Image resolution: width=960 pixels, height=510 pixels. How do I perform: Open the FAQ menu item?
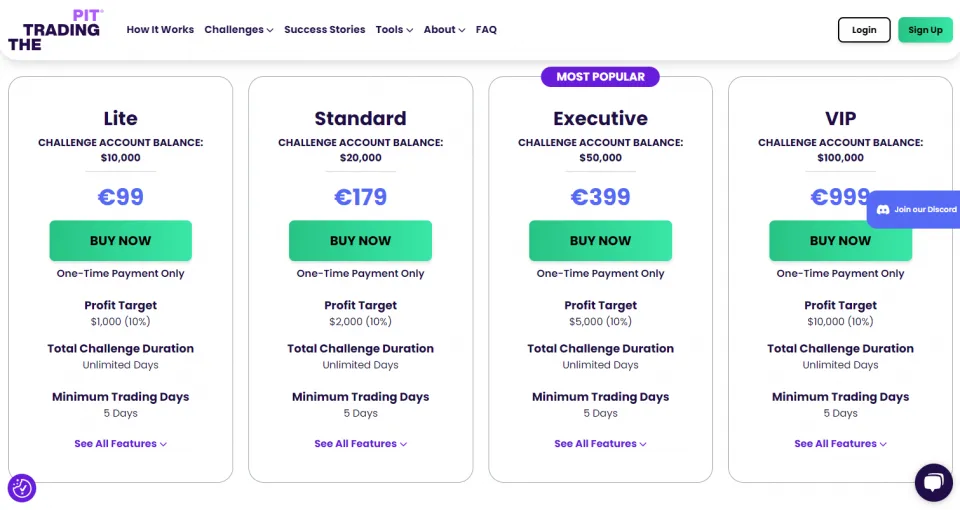[x=486, y=30]
